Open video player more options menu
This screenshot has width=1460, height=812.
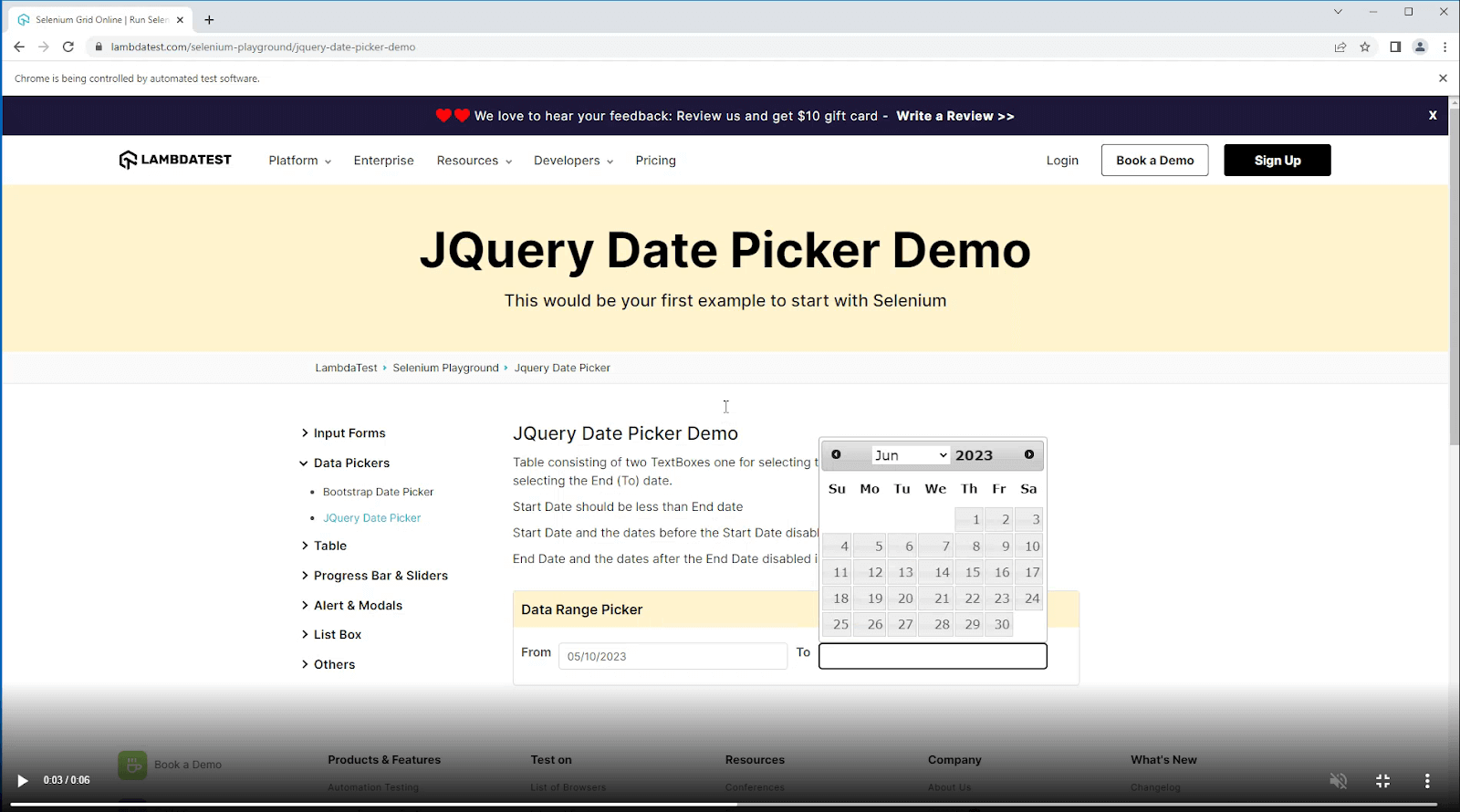click(x=1427, y=781)
